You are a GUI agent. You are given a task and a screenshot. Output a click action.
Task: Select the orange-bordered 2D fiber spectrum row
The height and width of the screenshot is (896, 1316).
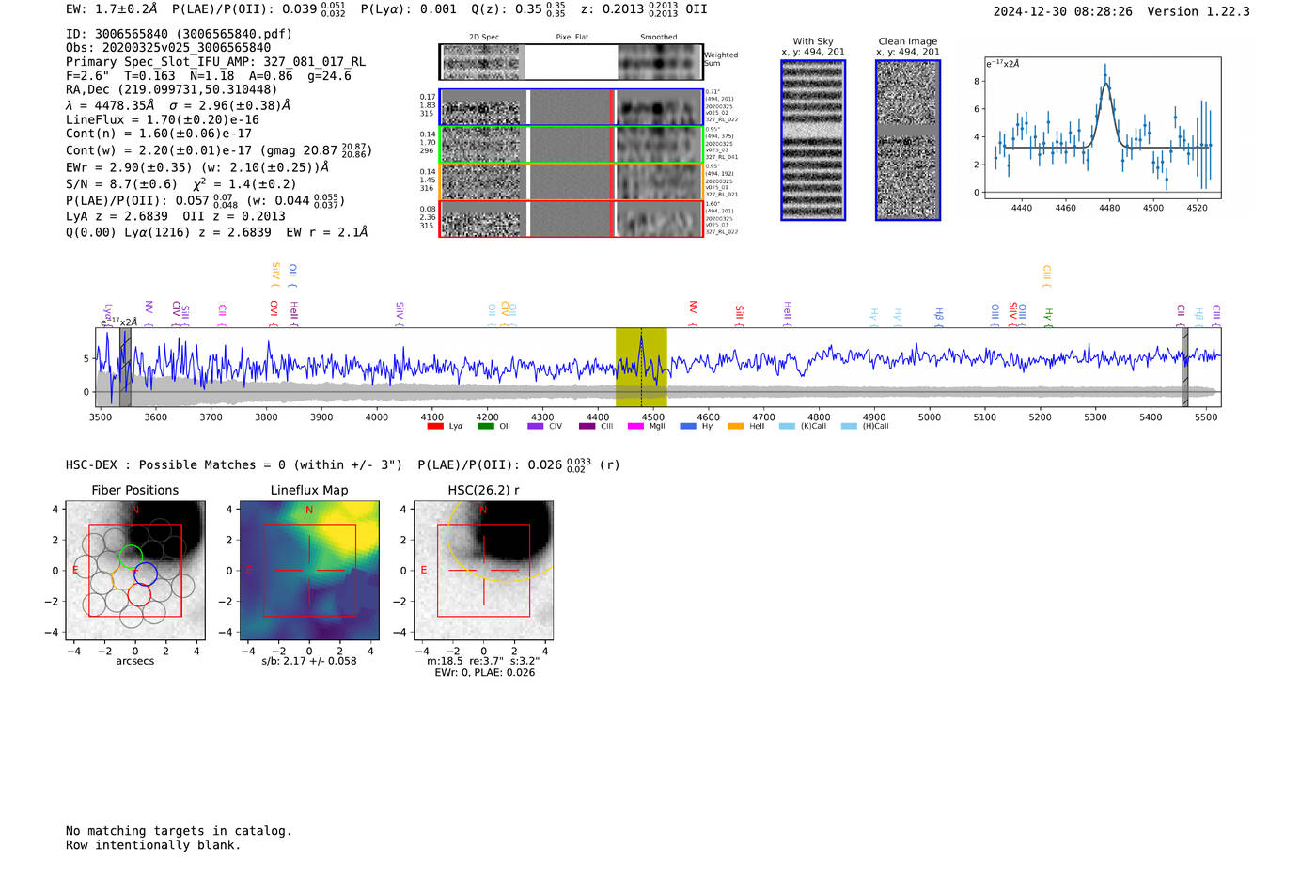[572, 181]
